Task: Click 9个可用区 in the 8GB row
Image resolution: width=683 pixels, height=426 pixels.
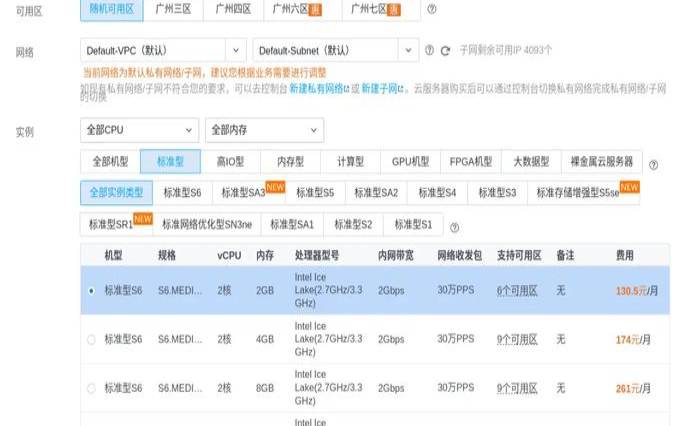Action: coord(517,388)
